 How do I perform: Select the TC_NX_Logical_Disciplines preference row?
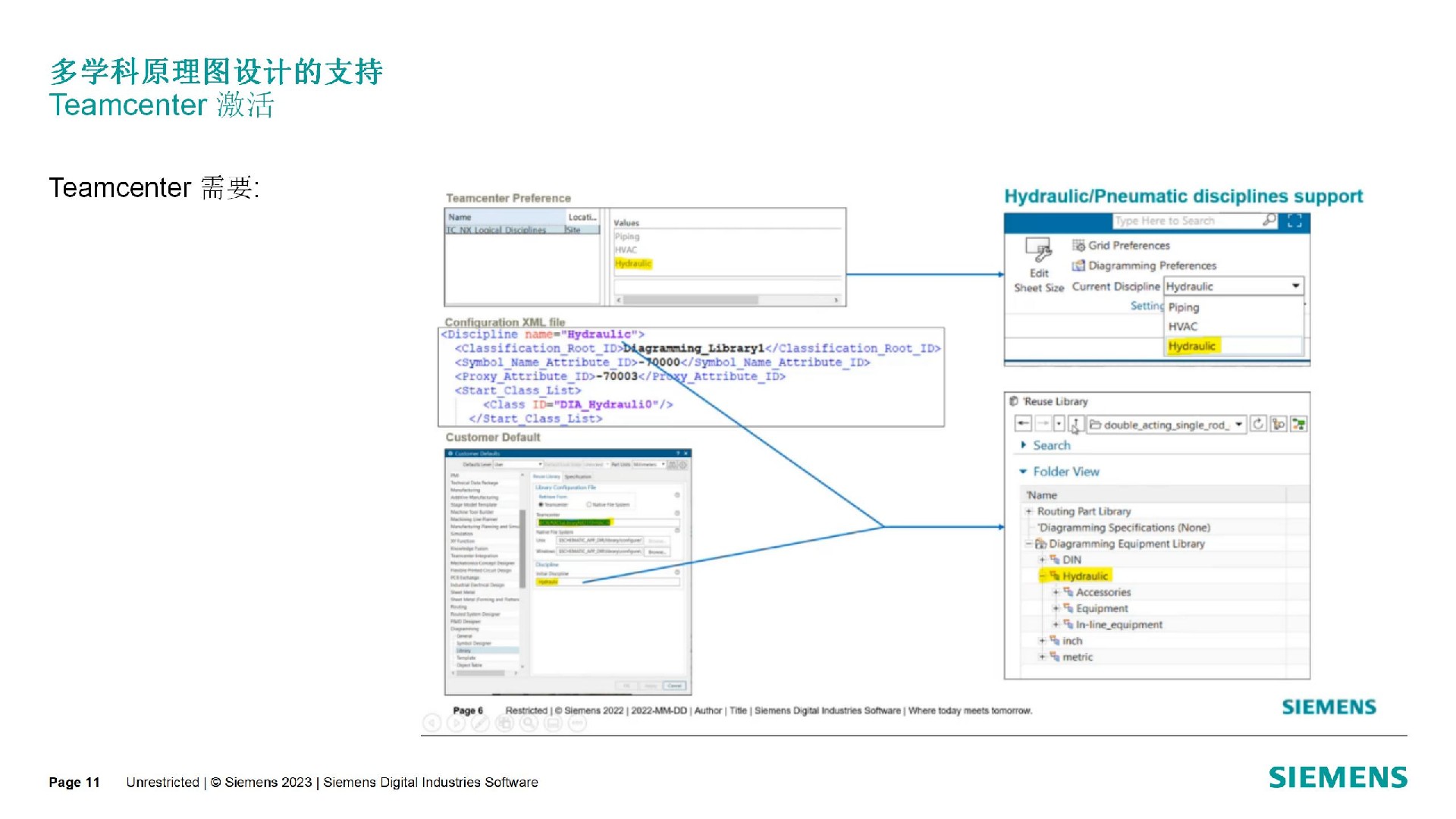[x=522, y=230]
